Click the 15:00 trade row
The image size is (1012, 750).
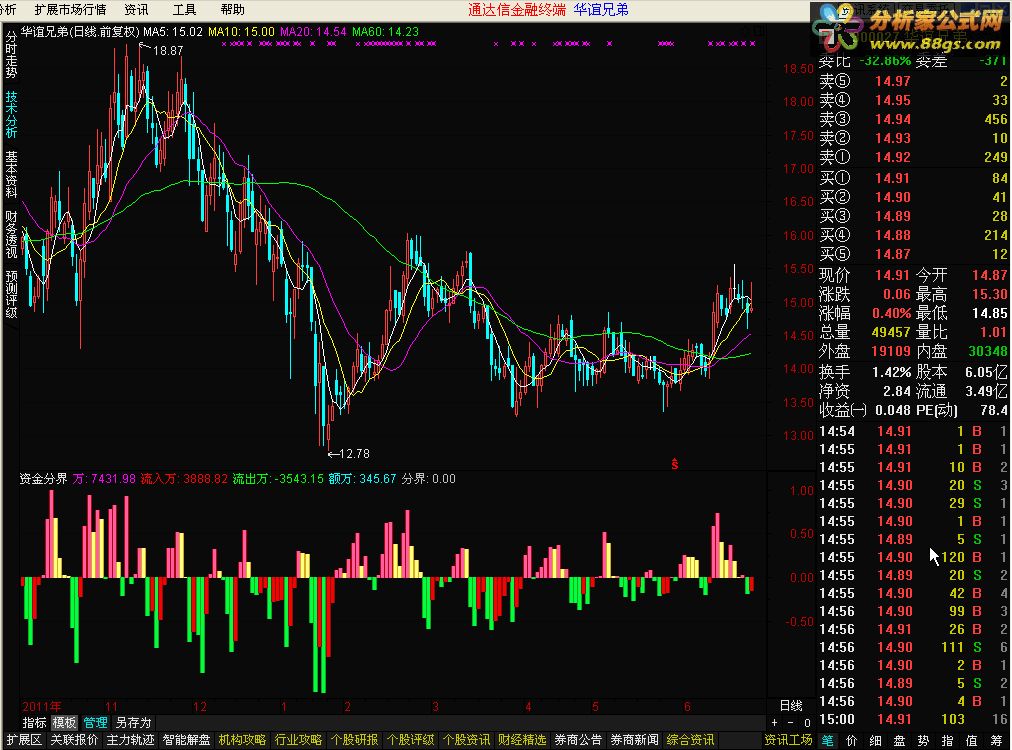click(913, 719)
